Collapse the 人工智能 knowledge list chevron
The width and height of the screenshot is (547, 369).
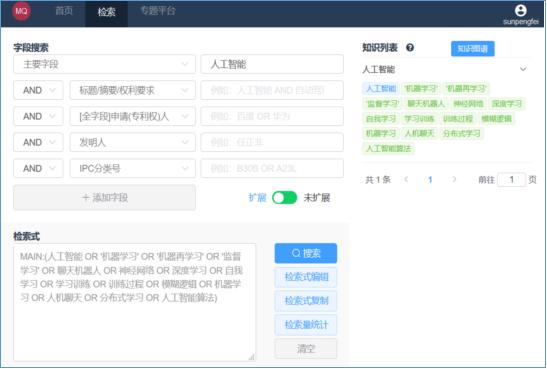point(523,69)
